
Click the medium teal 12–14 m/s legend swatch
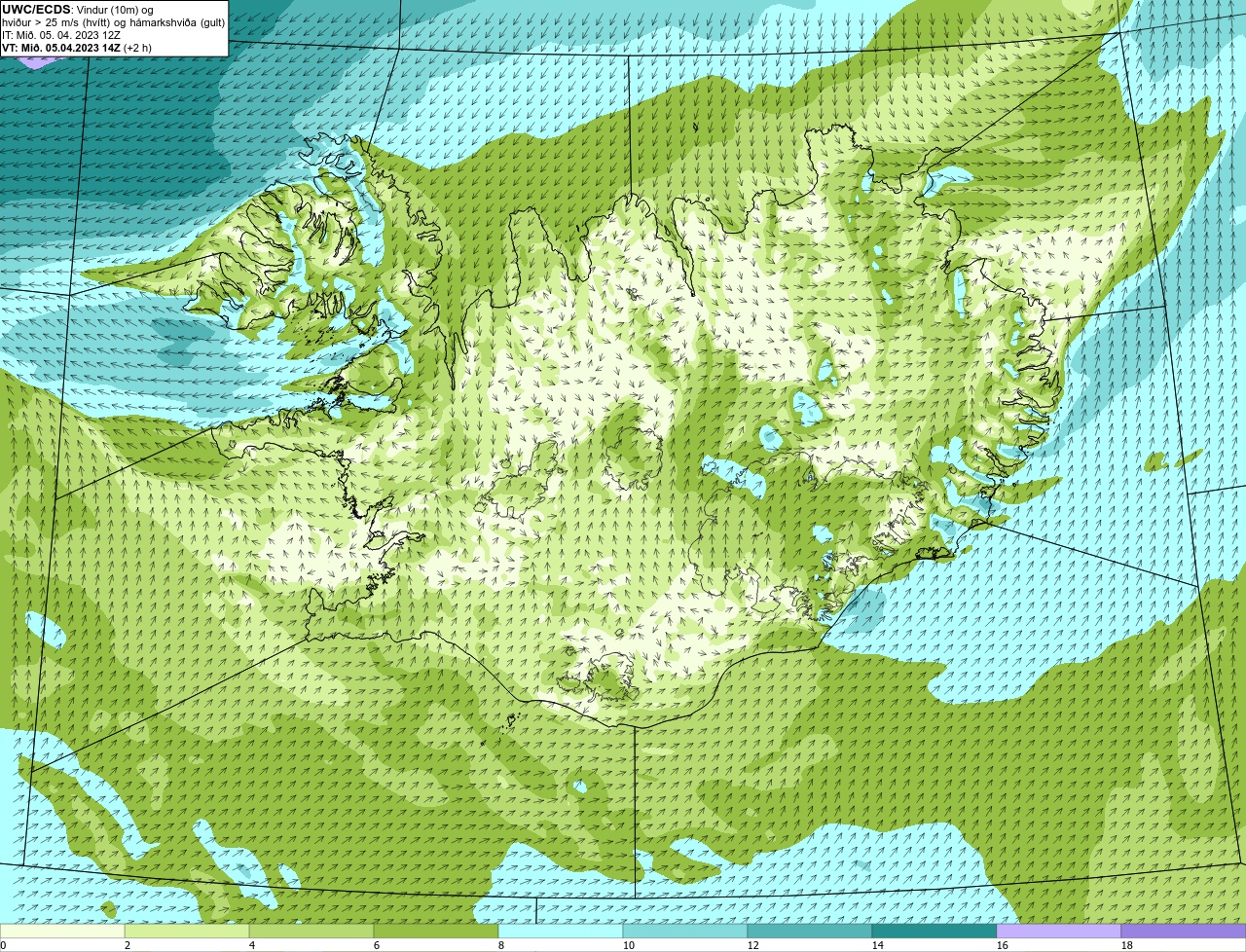coord(810,931)
